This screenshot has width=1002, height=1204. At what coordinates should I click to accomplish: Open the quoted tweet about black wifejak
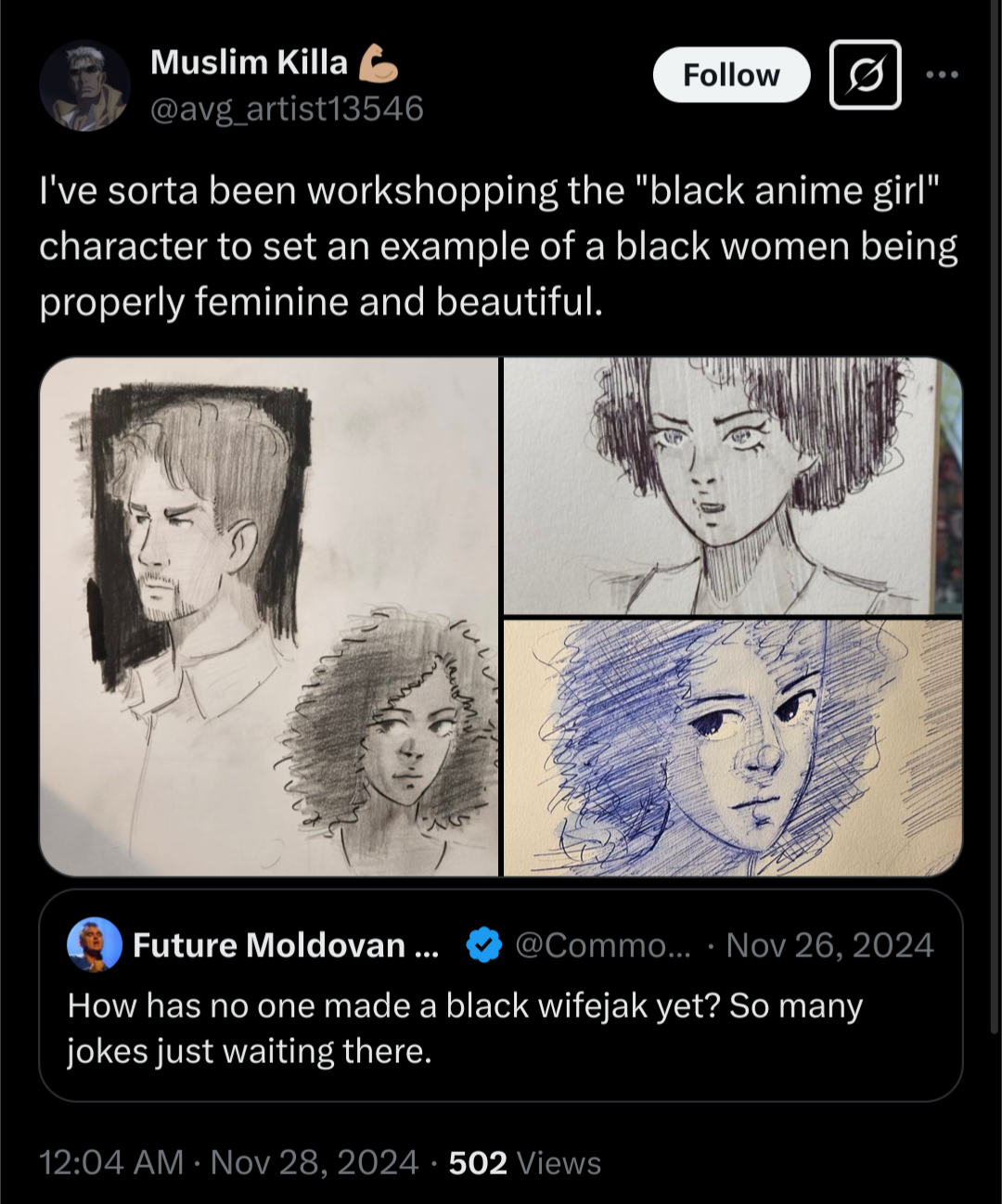(x=501, y=995)
